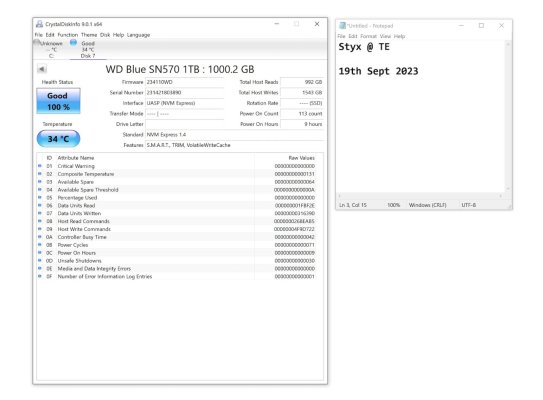Image resolution: width=543 pixels, height=400 pixels.
Task: Click the Attribute Name column header
Action: 75,158
